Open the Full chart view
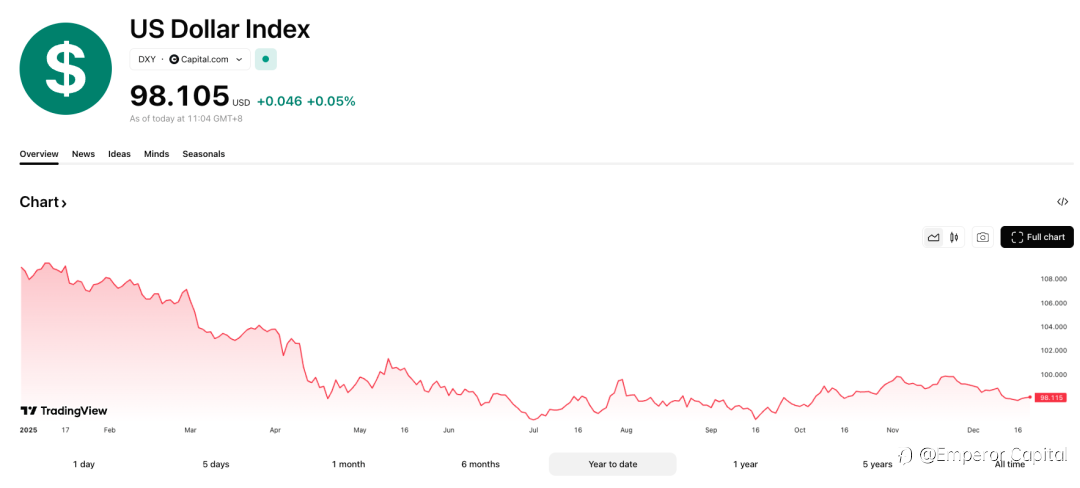Viewport: 1080px width, 488px height. click(x=1037, y=237)
